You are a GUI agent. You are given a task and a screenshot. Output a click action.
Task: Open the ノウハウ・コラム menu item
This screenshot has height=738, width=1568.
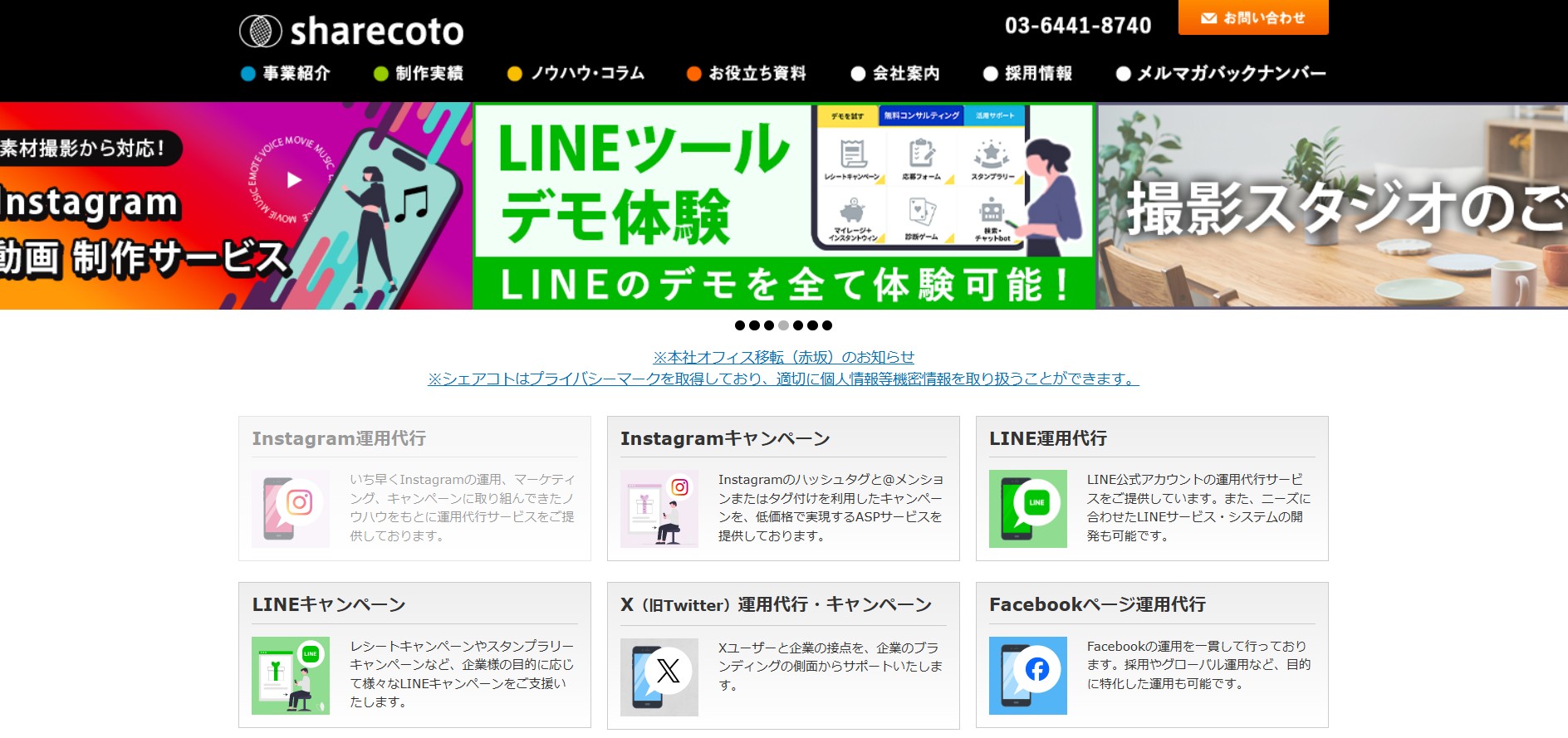[576, 73]
